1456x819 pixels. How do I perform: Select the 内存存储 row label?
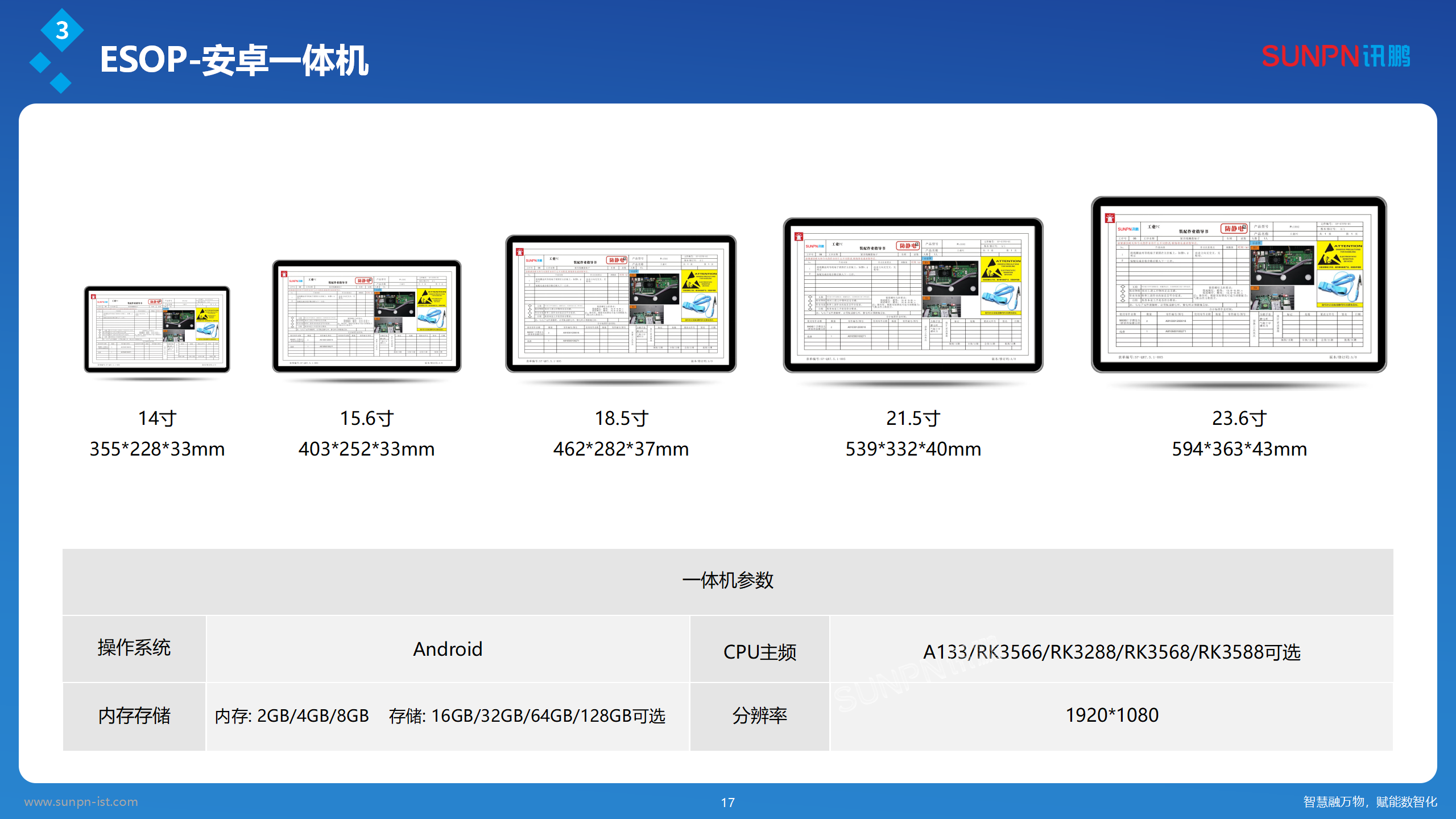[x=135, y=715]
